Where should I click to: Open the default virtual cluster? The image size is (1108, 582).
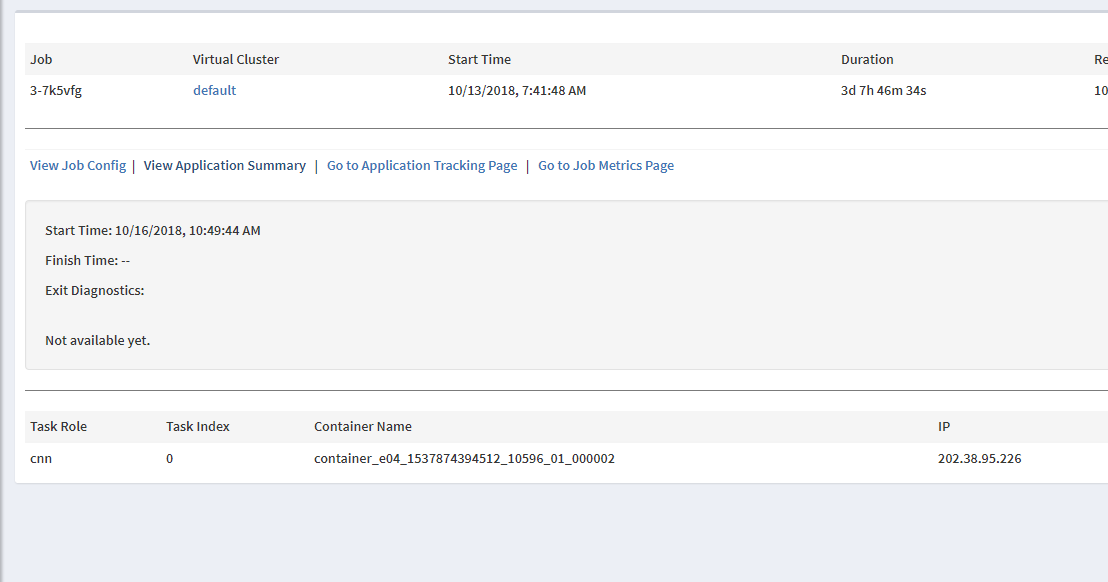coord(214,90)
